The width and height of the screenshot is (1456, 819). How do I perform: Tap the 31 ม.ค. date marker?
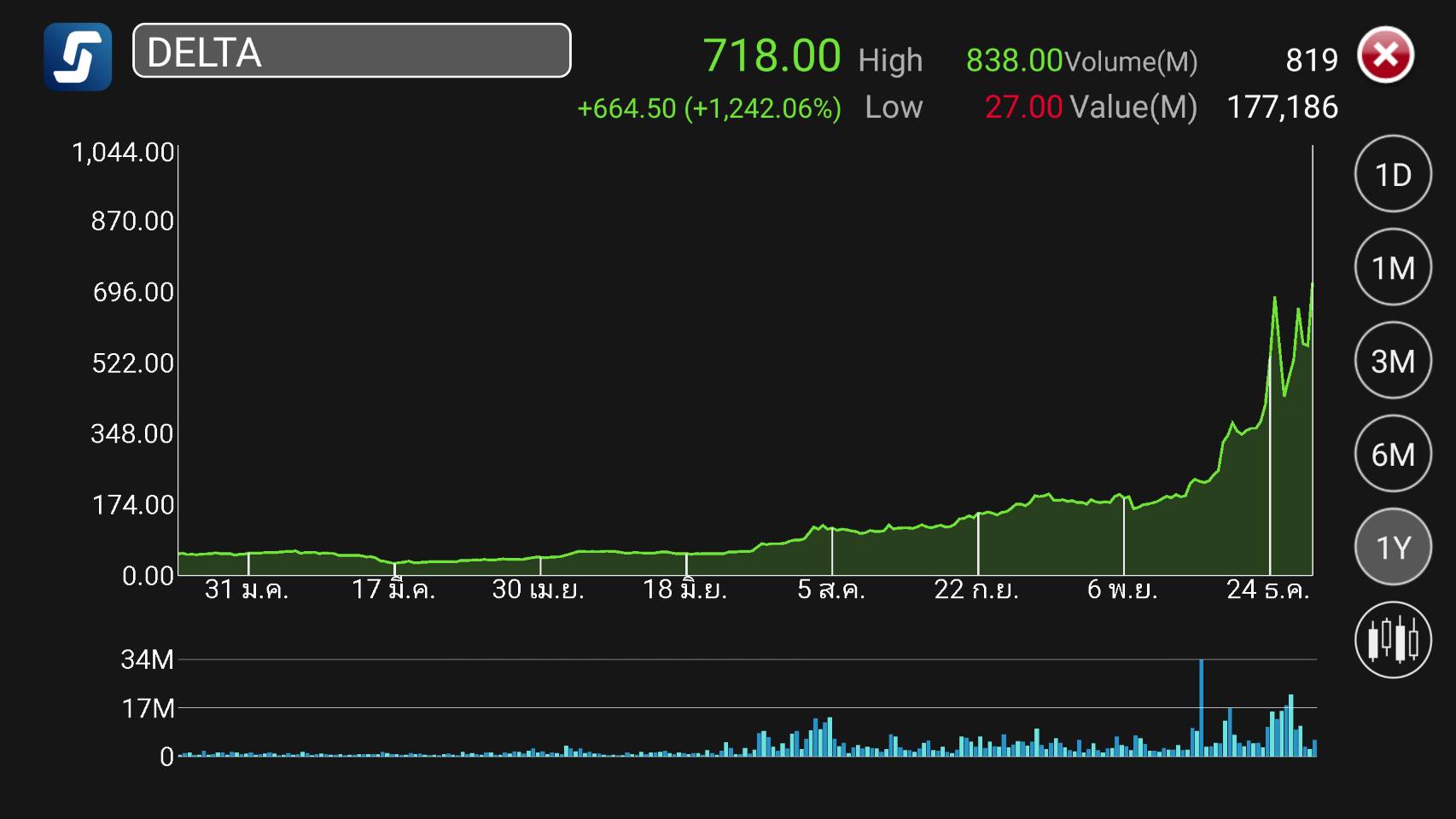247,590
